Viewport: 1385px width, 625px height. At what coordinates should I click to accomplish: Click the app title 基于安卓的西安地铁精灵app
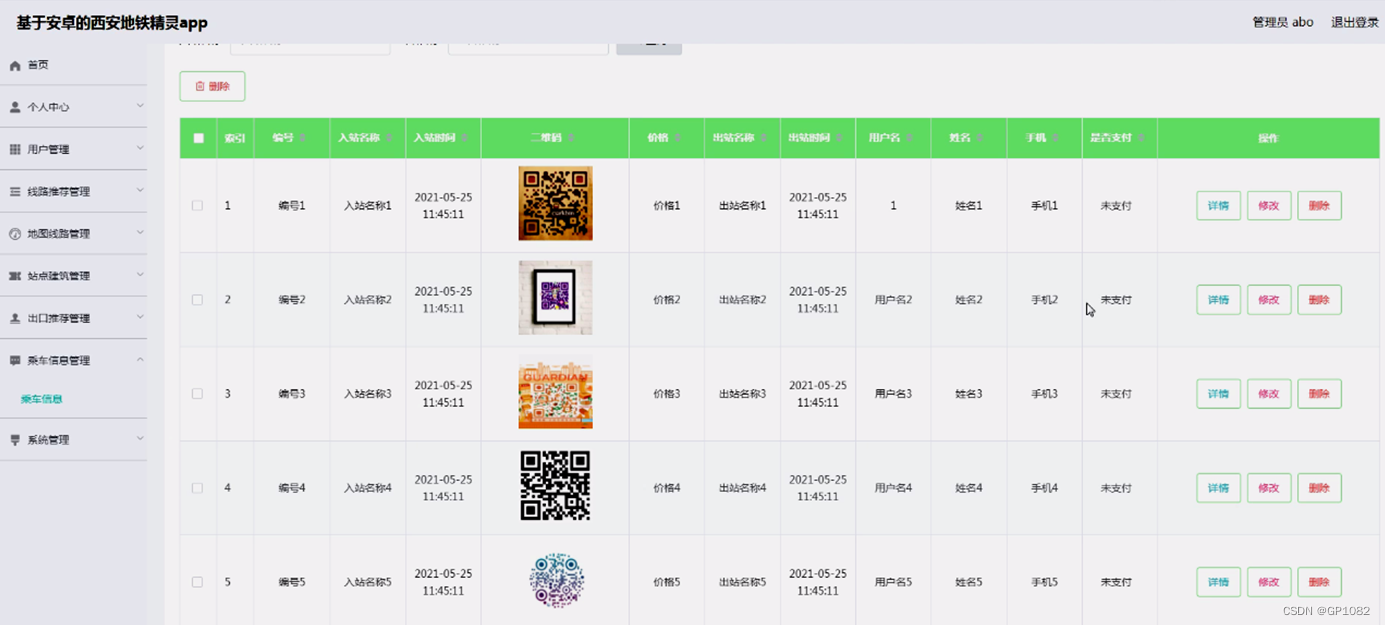point(112,22)
